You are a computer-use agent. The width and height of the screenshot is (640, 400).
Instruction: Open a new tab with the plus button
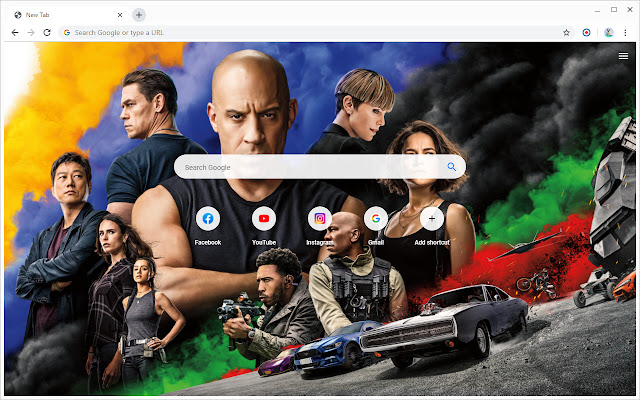[x=139, y=15]
